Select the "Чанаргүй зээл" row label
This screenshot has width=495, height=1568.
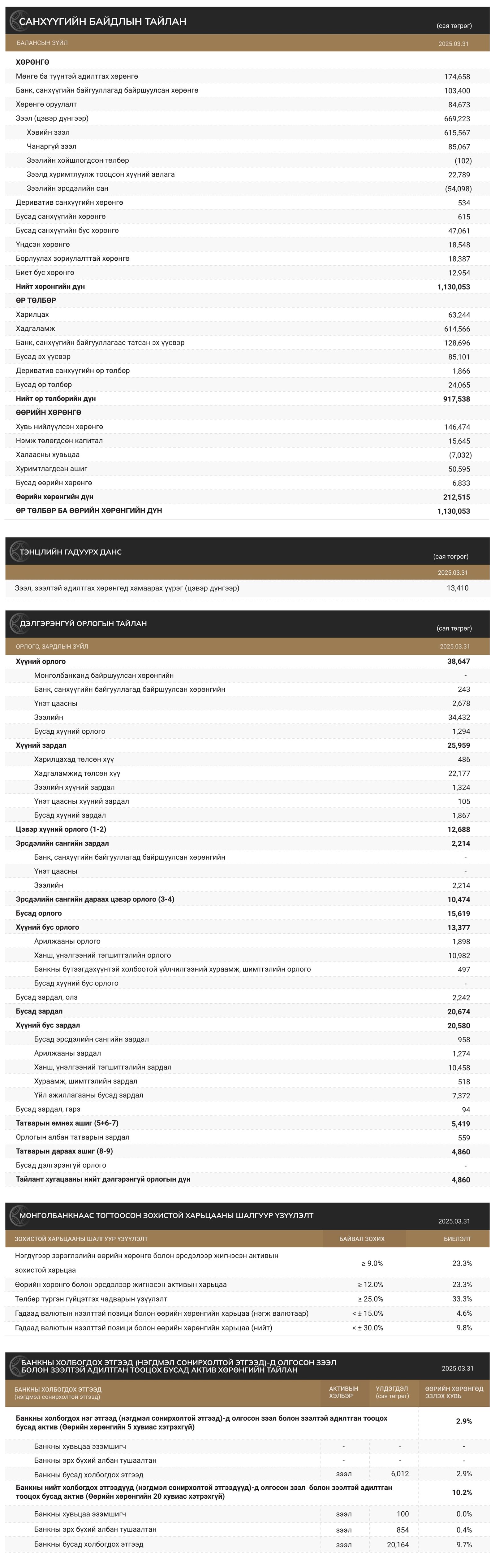(x=52, y=147)
